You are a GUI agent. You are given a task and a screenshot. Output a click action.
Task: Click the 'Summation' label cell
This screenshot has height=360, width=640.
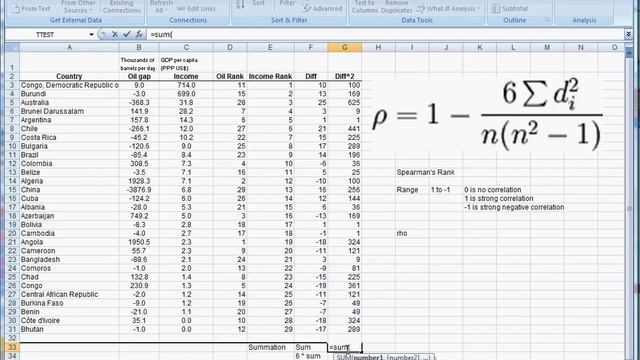270,347
